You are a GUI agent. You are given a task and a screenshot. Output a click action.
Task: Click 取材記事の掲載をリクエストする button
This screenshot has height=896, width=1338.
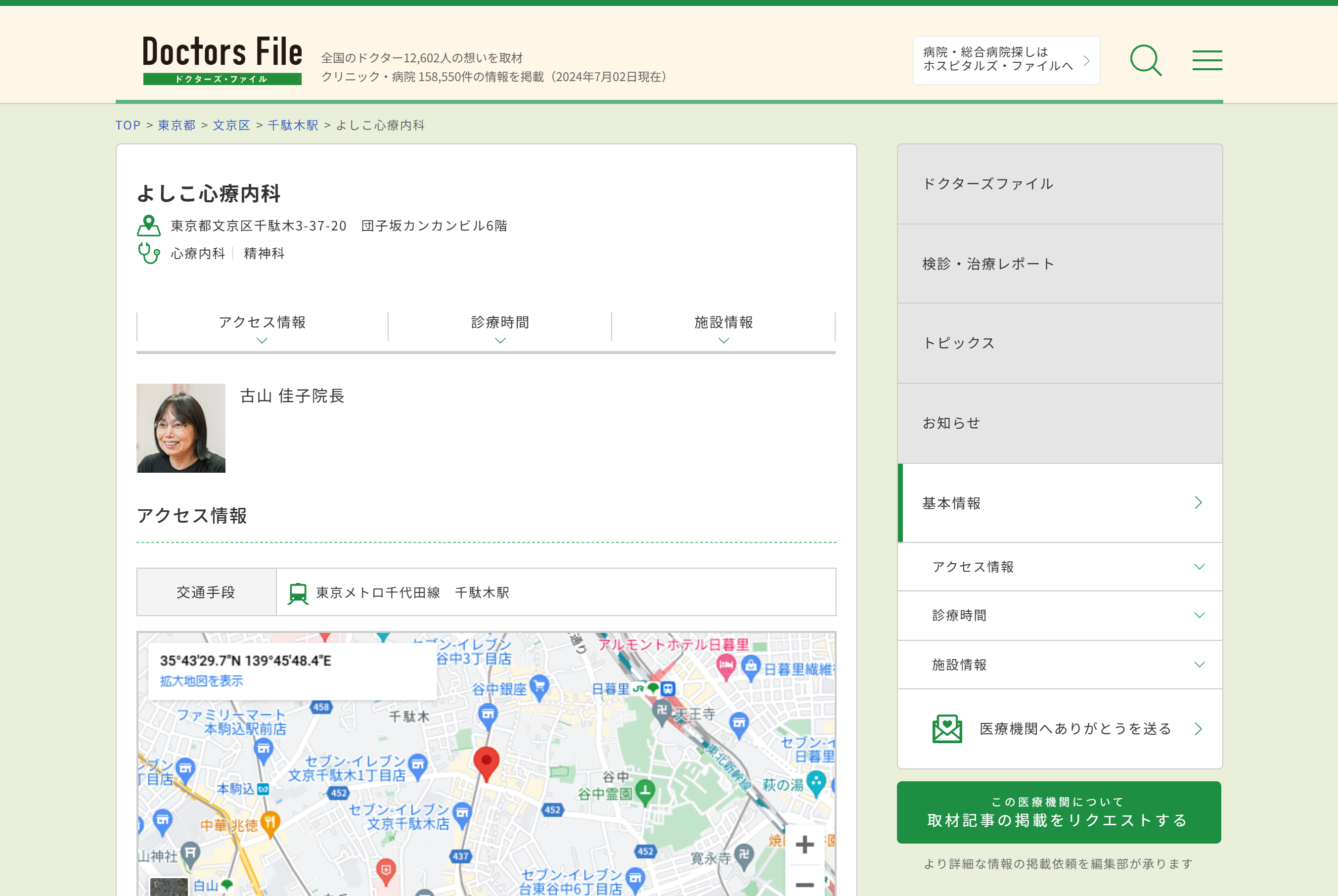coord(1059,812)
